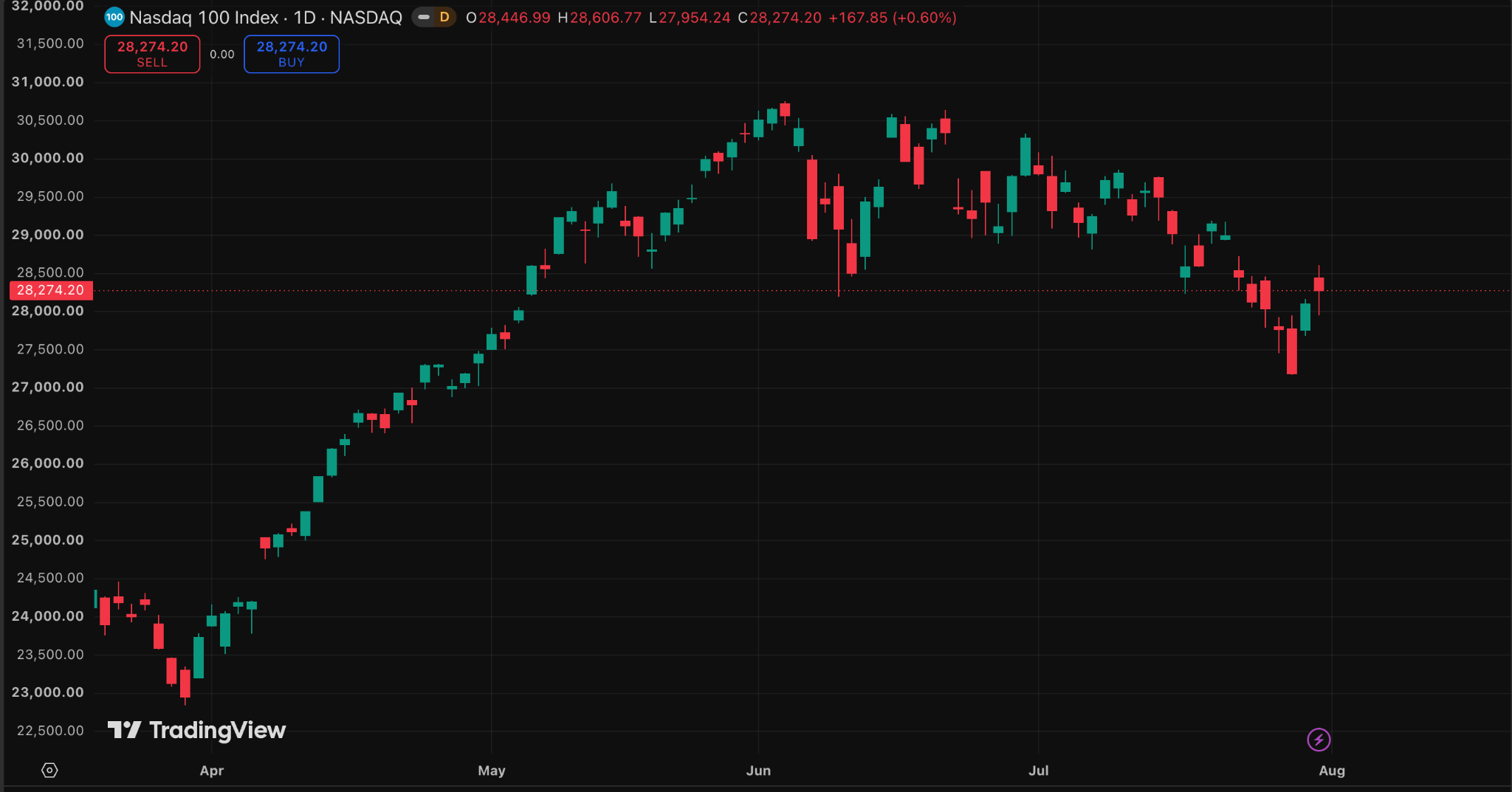Click the Jun label on time axis

point(758,771)
